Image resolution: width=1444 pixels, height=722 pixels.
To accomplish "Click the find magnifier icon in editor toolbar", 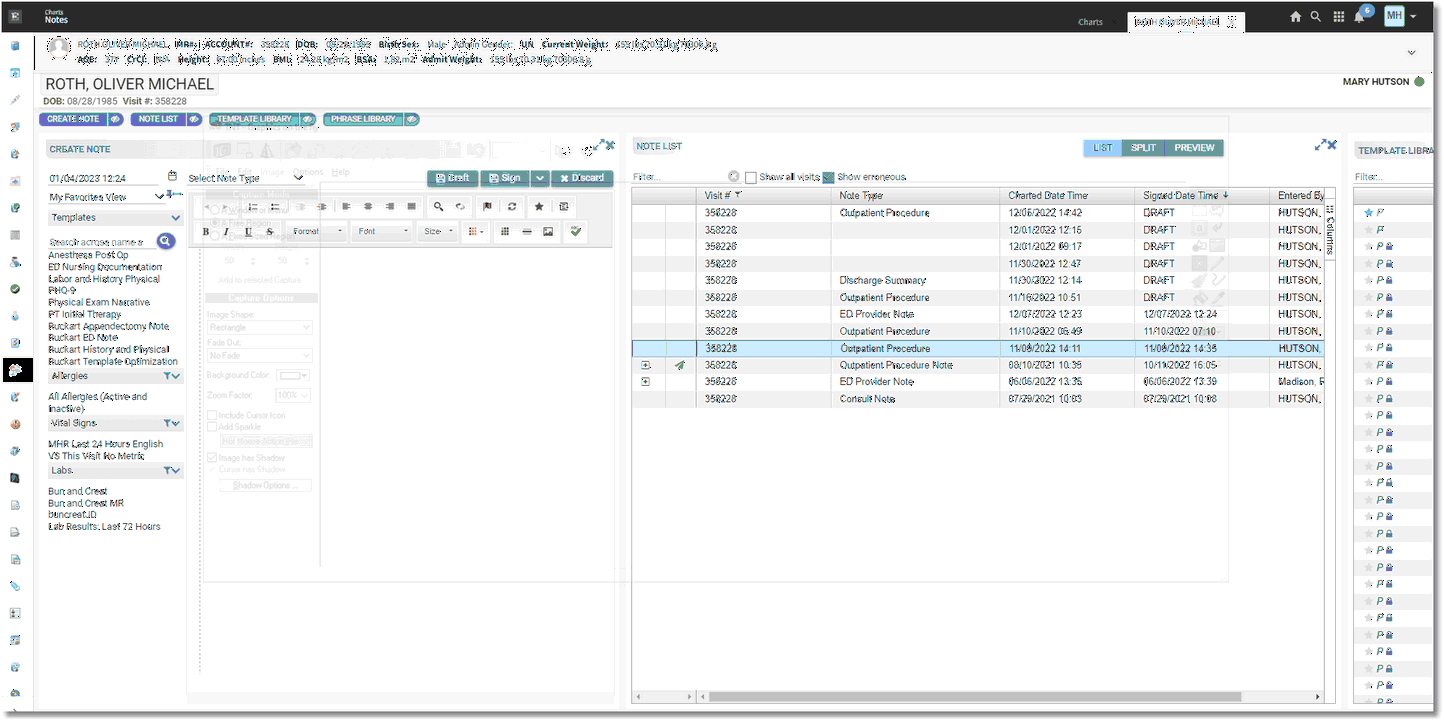I will [438, 206].
